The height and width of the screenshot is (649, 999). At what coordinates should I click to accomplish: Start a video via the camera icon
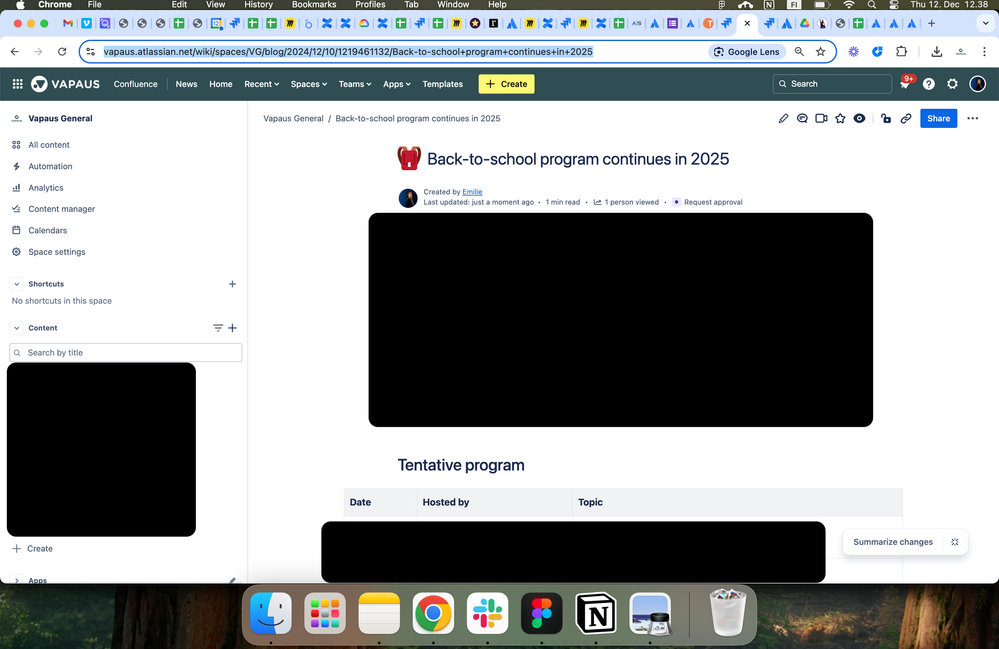click(x=821, y=118)
